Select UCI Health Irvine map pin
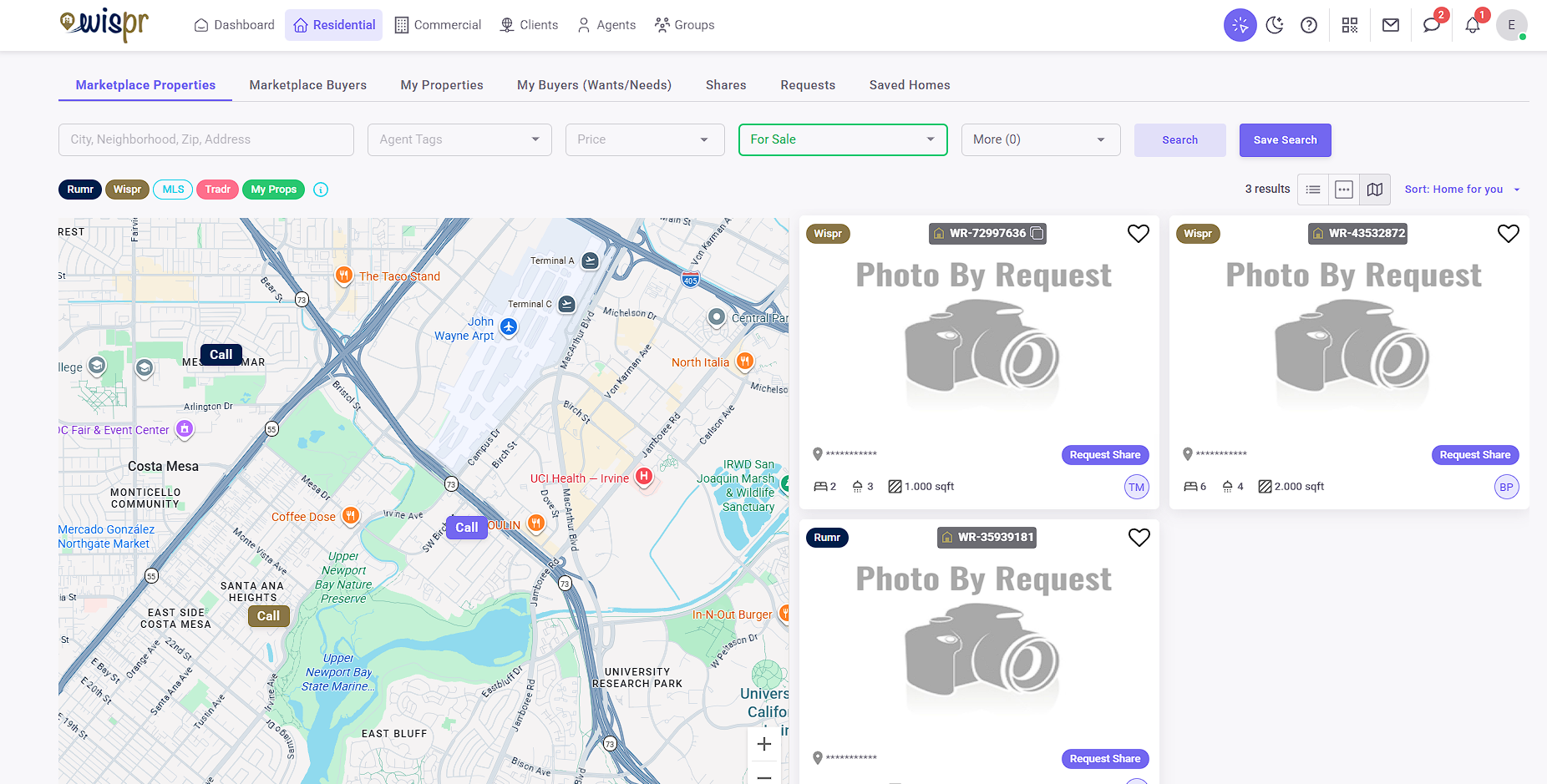Image resolution: width=1547 pixels, height=784 pixels. pyautogui.click(x=643, y=477)
